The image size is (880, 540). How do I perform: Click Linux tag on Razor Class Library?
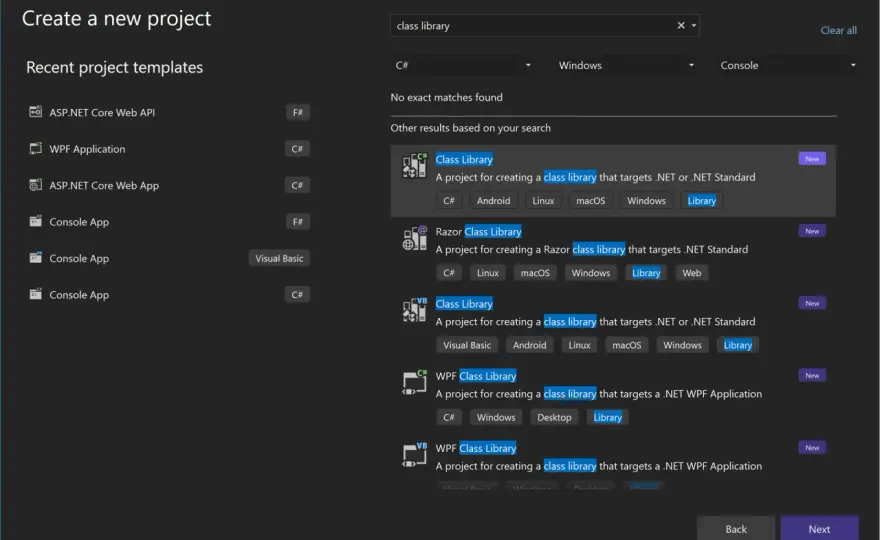(487, 273)
